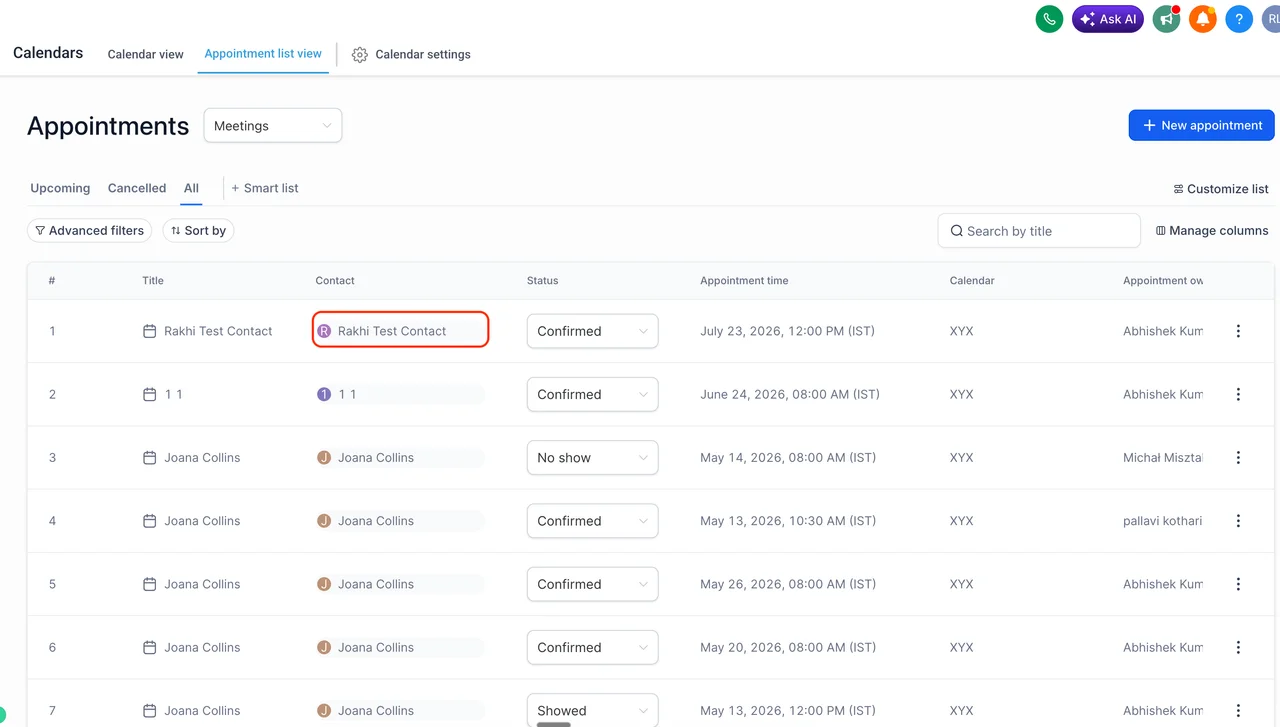The width and height of the screenshot is (1280, 727).
Task: Show the Upcoming appointments tab
Action: [x=60, y=188]
